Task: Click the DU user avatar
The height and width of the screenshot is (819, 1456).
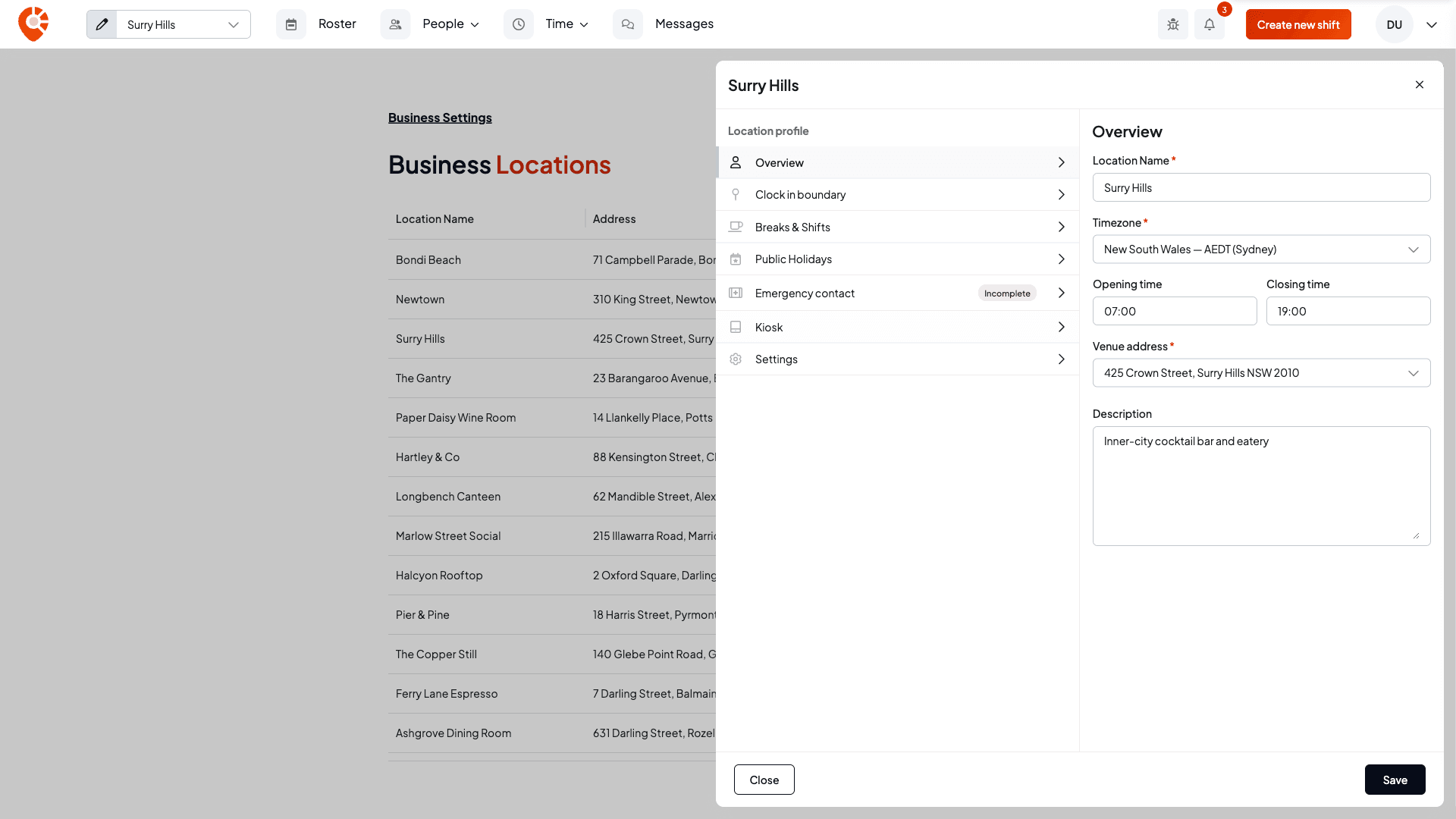Action: pos(1394,24)
